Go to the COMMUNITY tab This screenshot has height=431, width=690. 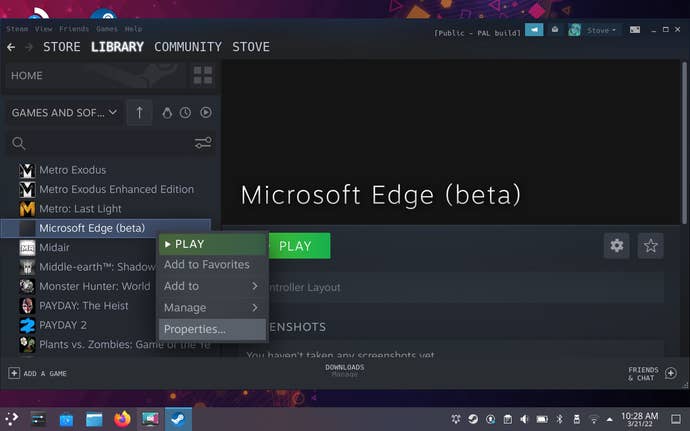[x=188, y=47]
